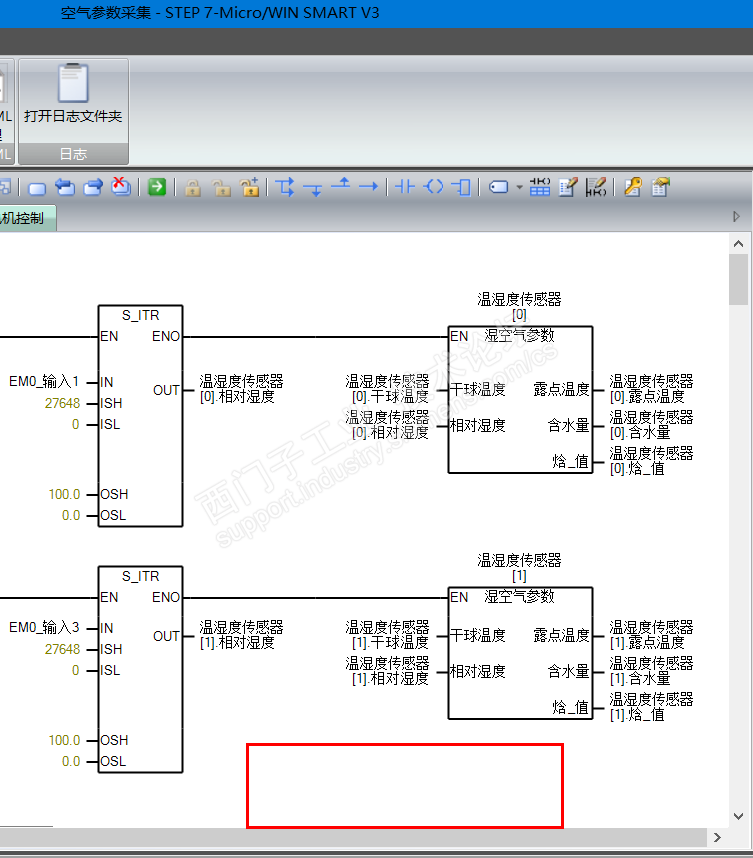Click the green arrow go-to icon

point(157,187)
